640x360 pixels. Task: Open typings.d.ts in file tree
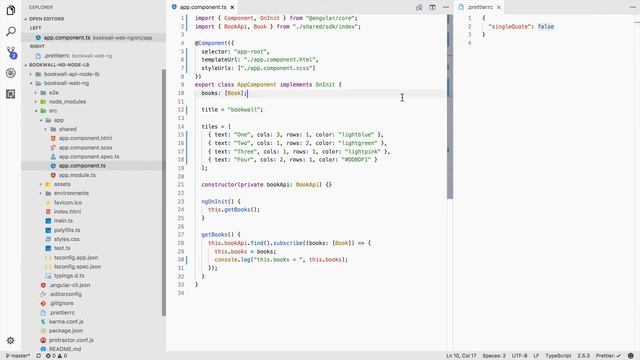tap(69, 276)
